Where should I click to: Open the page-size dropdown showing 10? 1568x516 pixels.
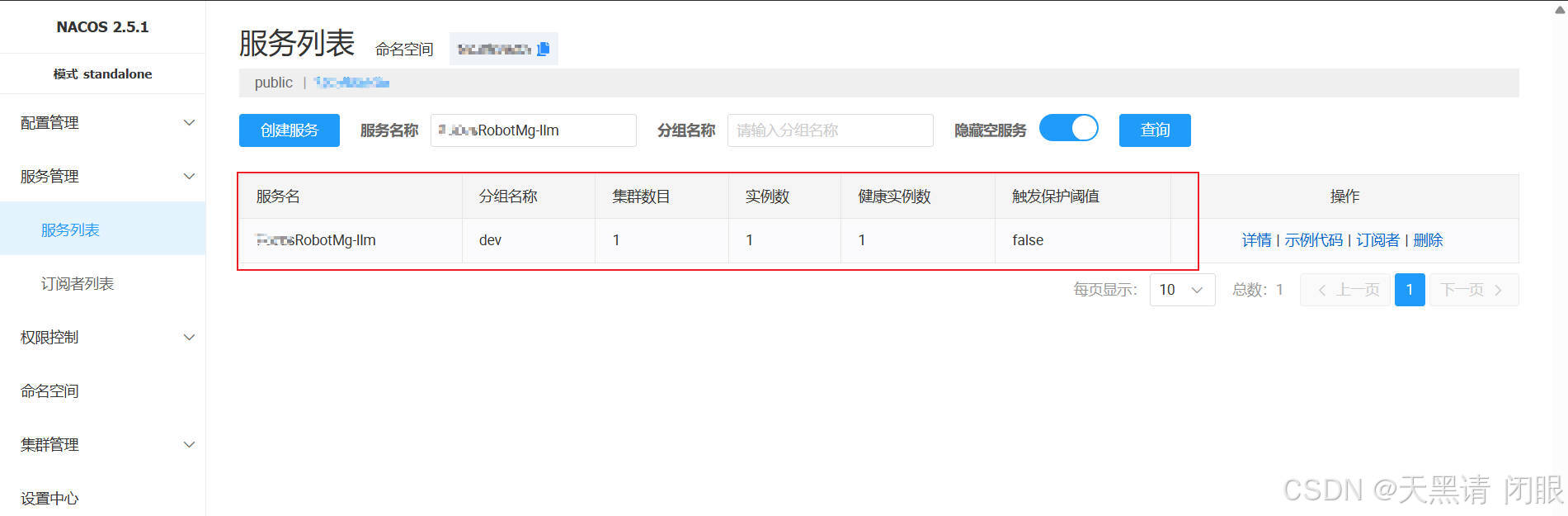pyautogui.click(x=1182, y=290)
